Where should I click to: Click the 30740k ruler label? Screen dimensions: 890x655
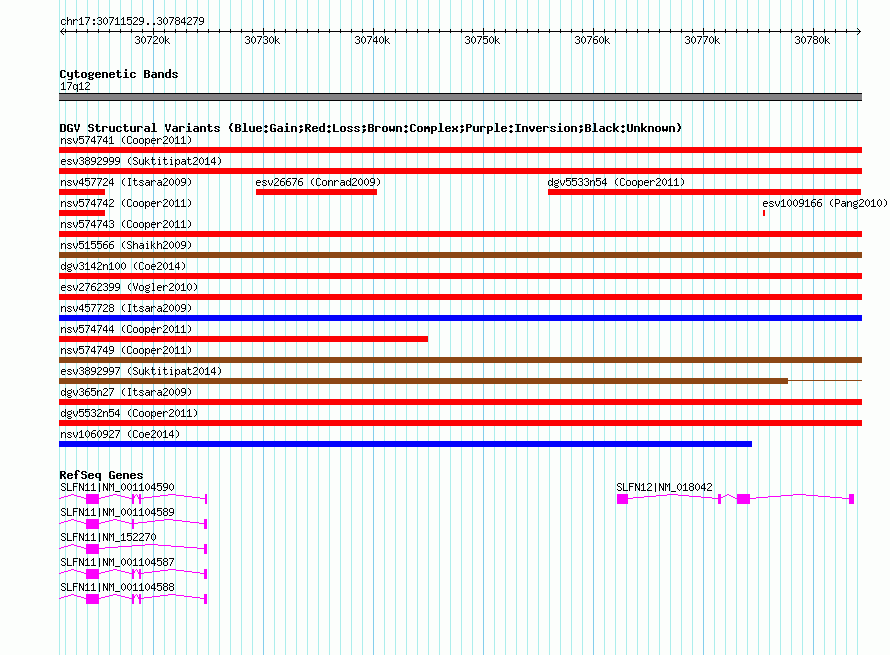pyautogui.click(x=372, y=40)
